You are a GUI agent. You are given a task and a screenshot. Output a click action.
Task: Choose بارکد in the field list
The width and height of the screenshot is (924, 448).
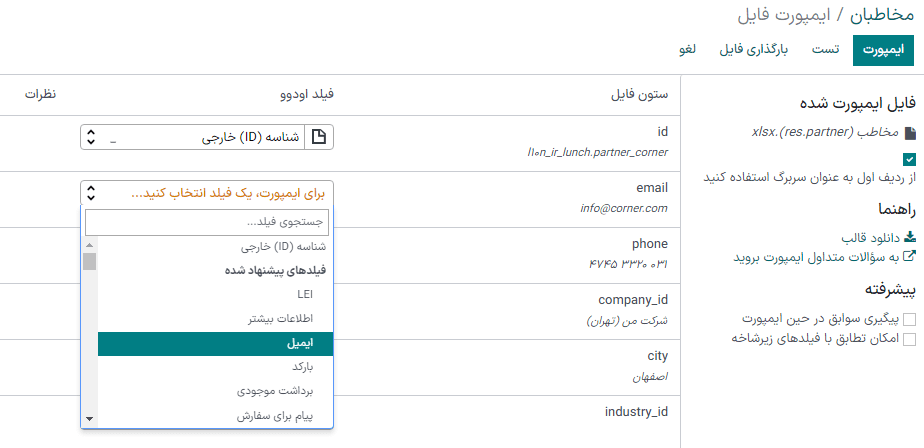215,367
